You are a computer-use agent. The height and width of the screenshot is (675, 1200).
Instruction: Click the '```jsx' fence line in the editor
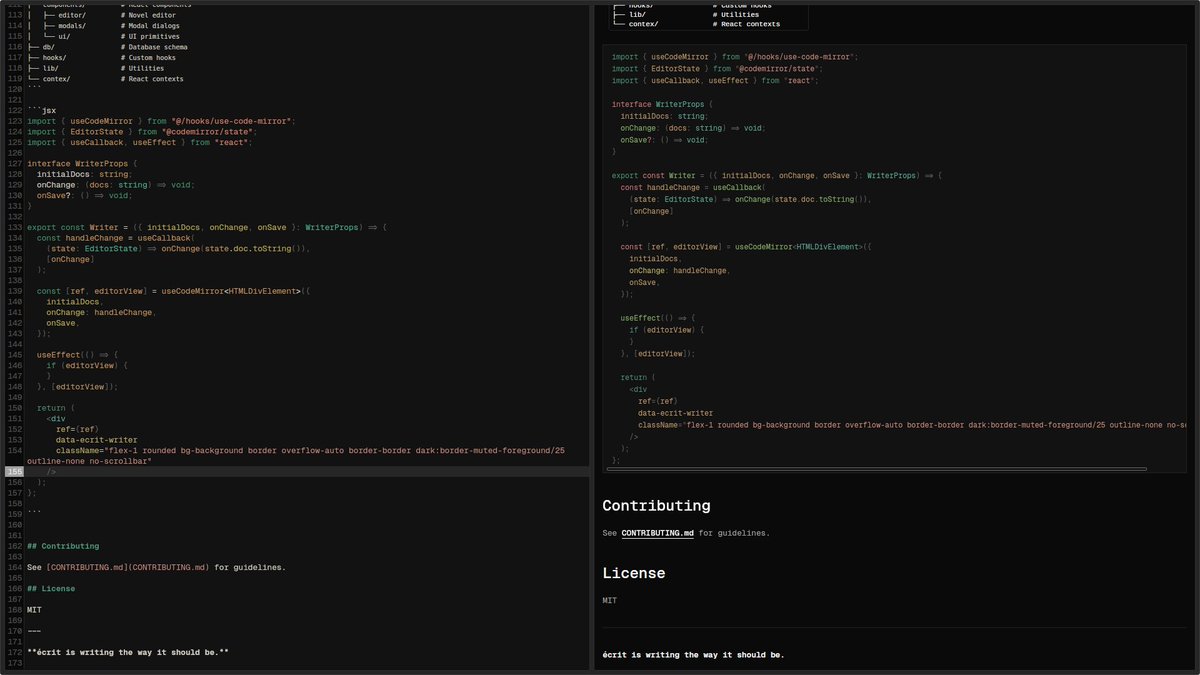pyautogui.click(x=42, y=111)
